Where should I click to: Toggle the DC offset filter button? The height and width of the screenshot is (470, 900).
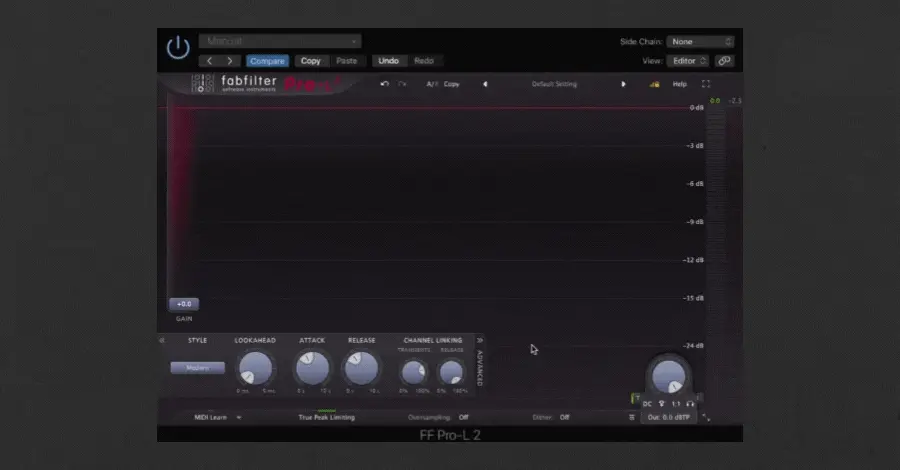(x=647, y=404)
